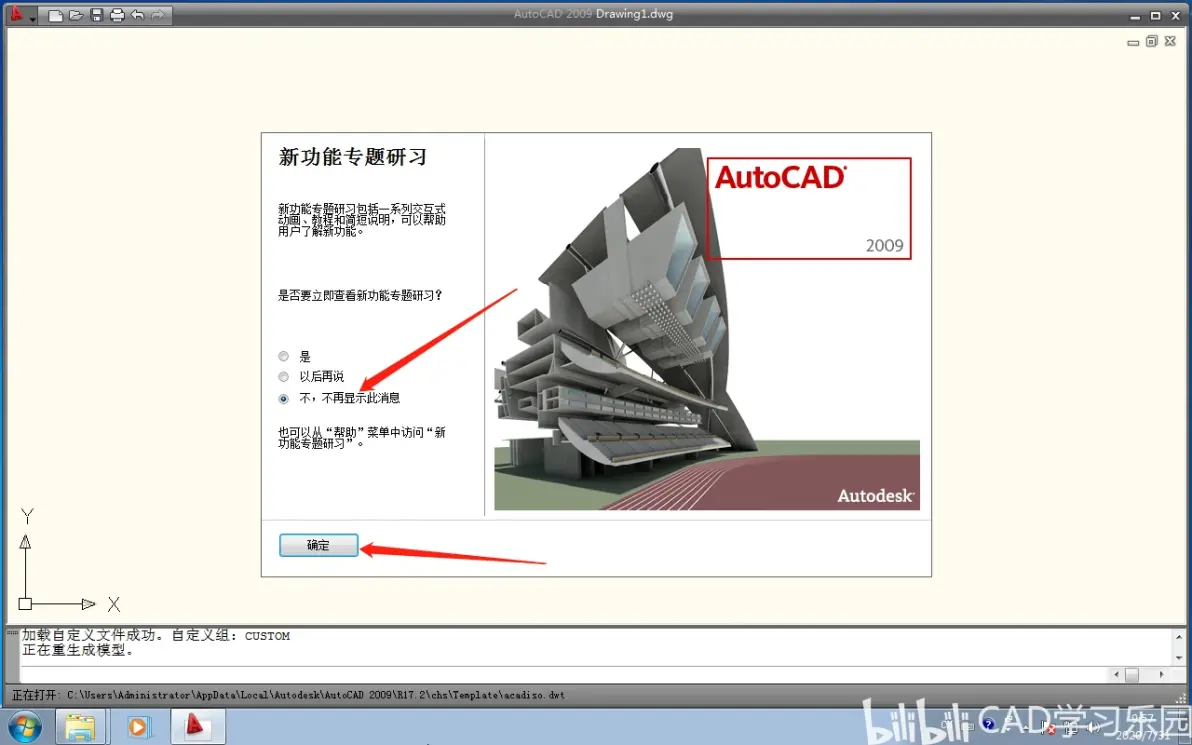The height and width of the screenshot is (745, 1192).
Task: Click the "加载自定义文件成功" command history line
Action: (x=156, y=636)
